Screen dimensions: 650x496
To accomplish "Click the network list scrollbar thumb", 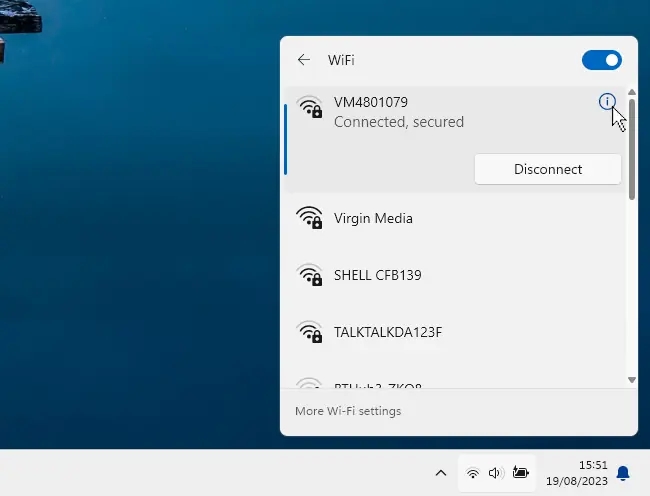I will (x=632, y=149).
